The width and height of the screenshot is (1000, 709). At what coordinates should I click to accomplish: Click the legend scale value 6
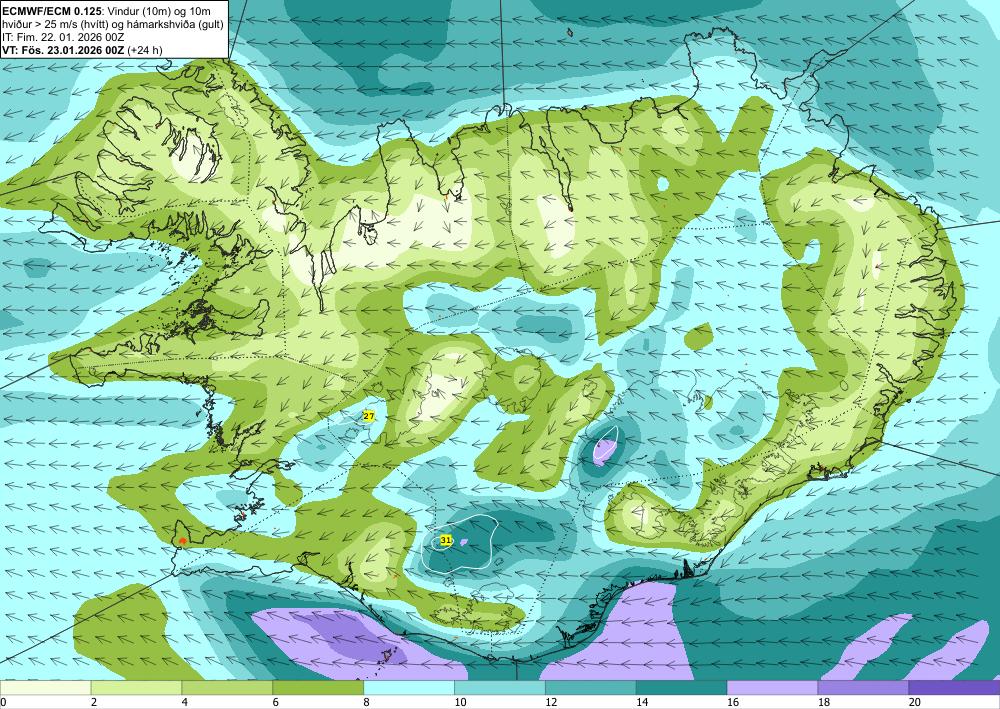pyautogui.click(x=276, y=702)
